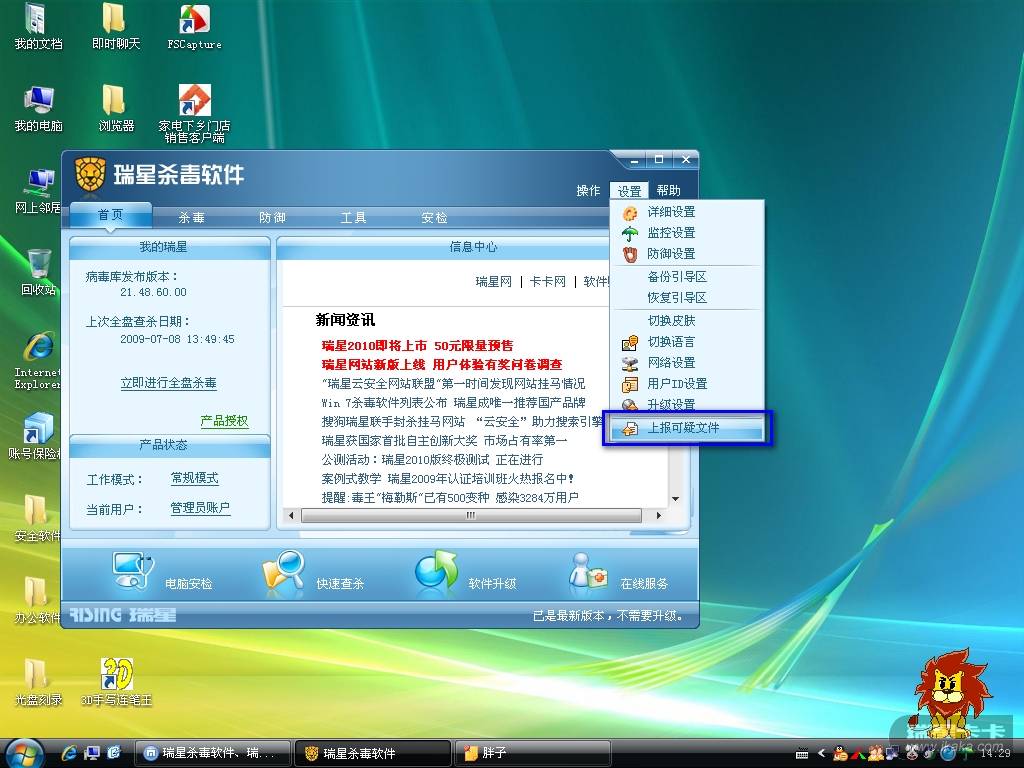The image size is (1024, 768).
Task: Switch to the 胖子 taskbar folder window
Action: coord(532,753)
